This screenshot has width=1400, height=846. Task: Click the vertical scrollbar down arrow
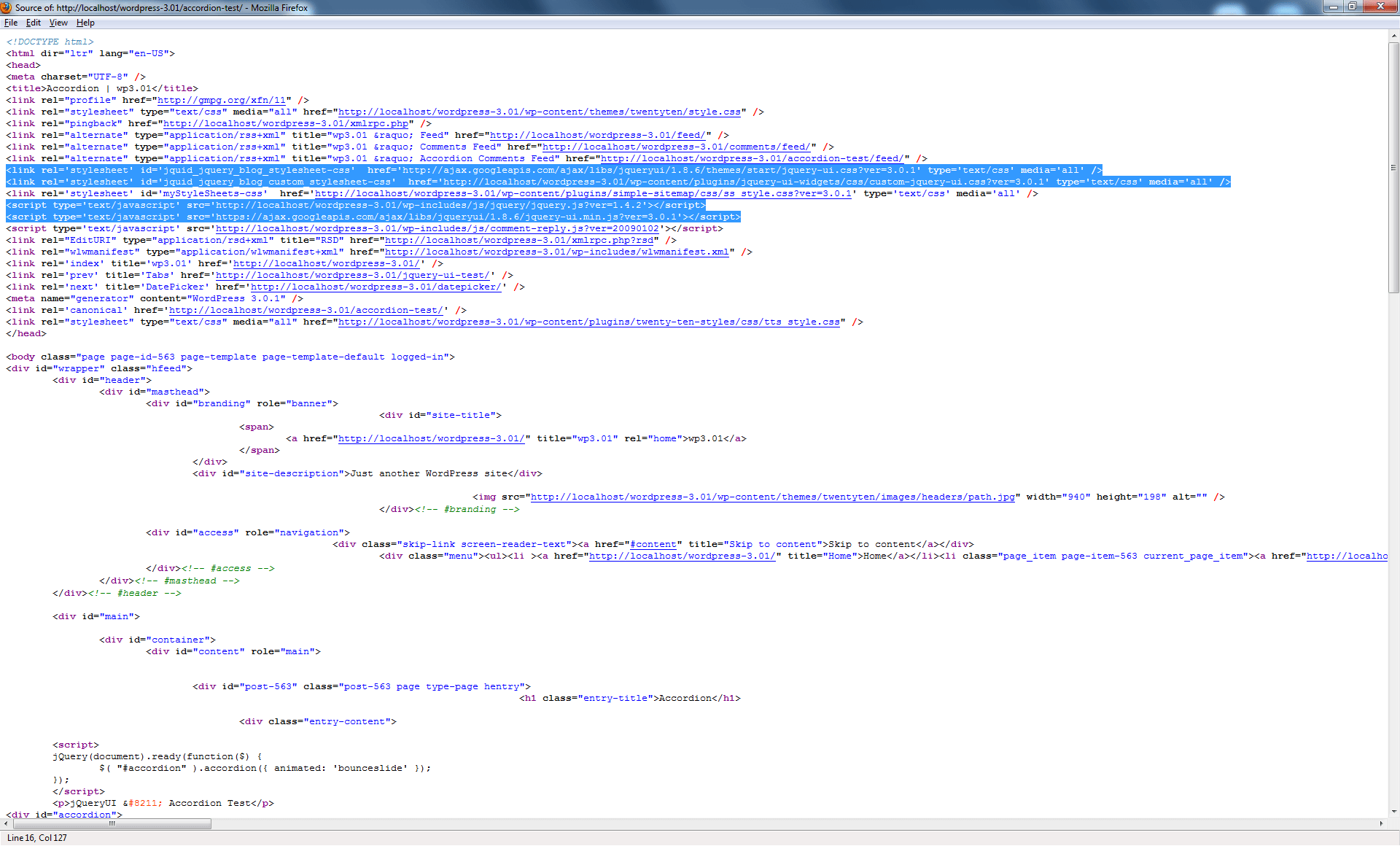[x=1393, y=811]
